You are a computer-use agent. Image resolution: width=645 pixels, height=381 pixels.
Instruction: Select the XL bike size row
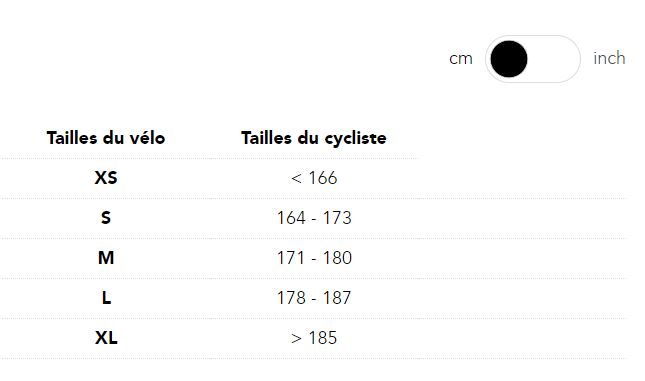(x=313, y=338)
